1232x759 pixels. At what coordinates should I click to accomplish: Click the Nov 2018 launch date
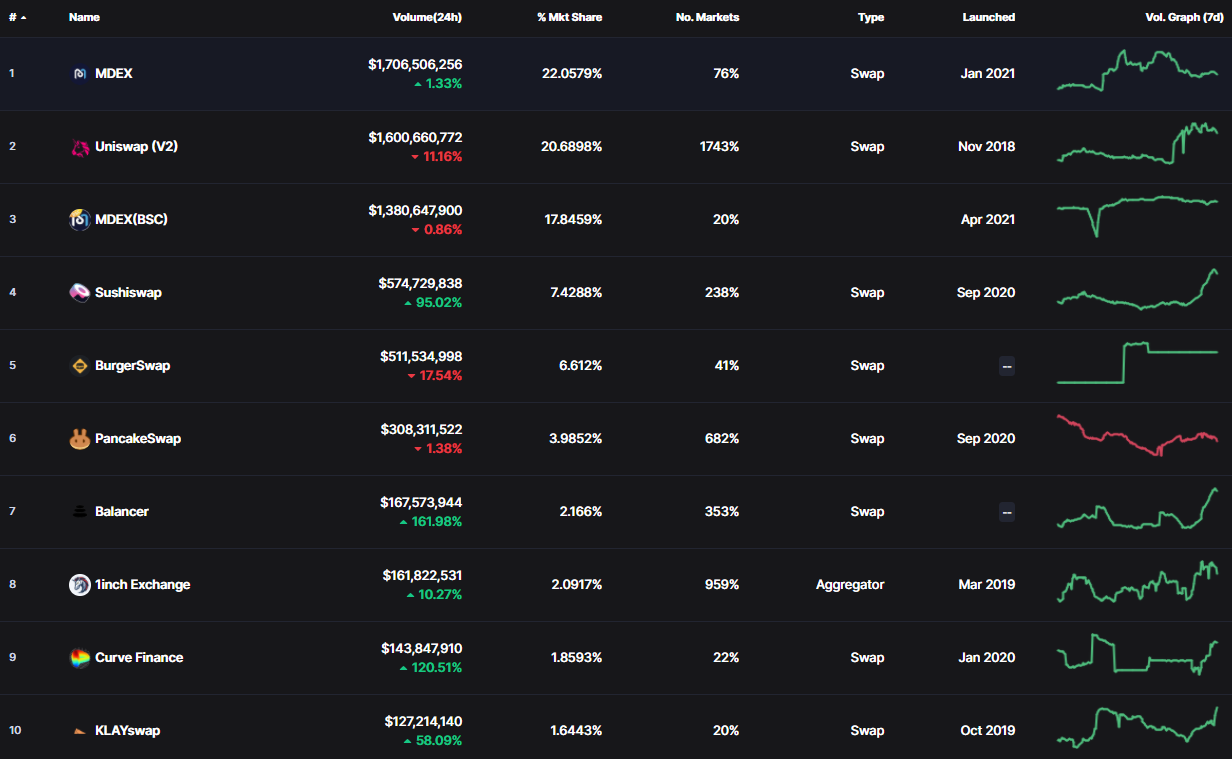tap(986, 147)
